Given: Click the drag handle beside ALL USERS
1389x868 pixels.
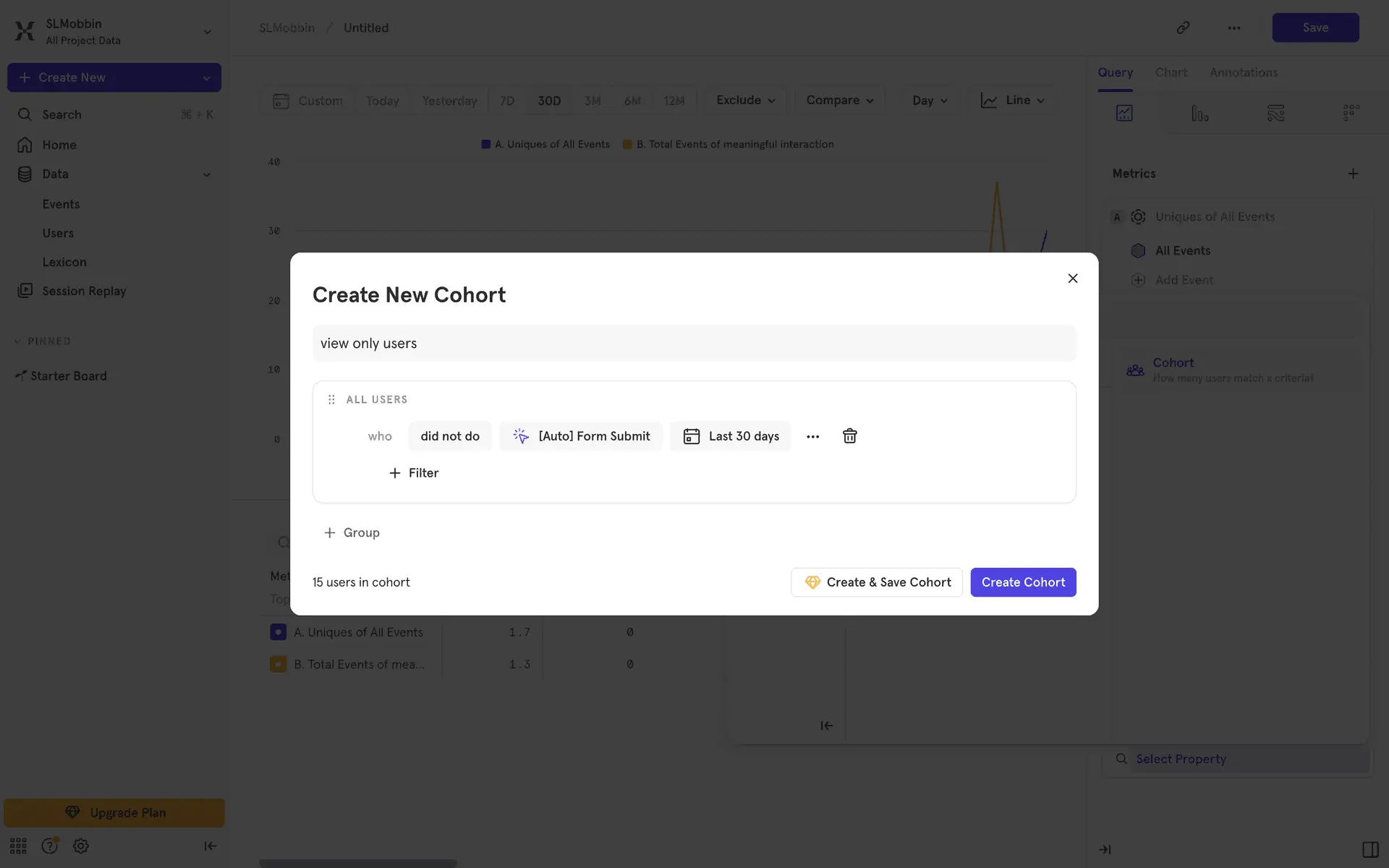Looking at the screenshot, I should [x=331, y=399].
